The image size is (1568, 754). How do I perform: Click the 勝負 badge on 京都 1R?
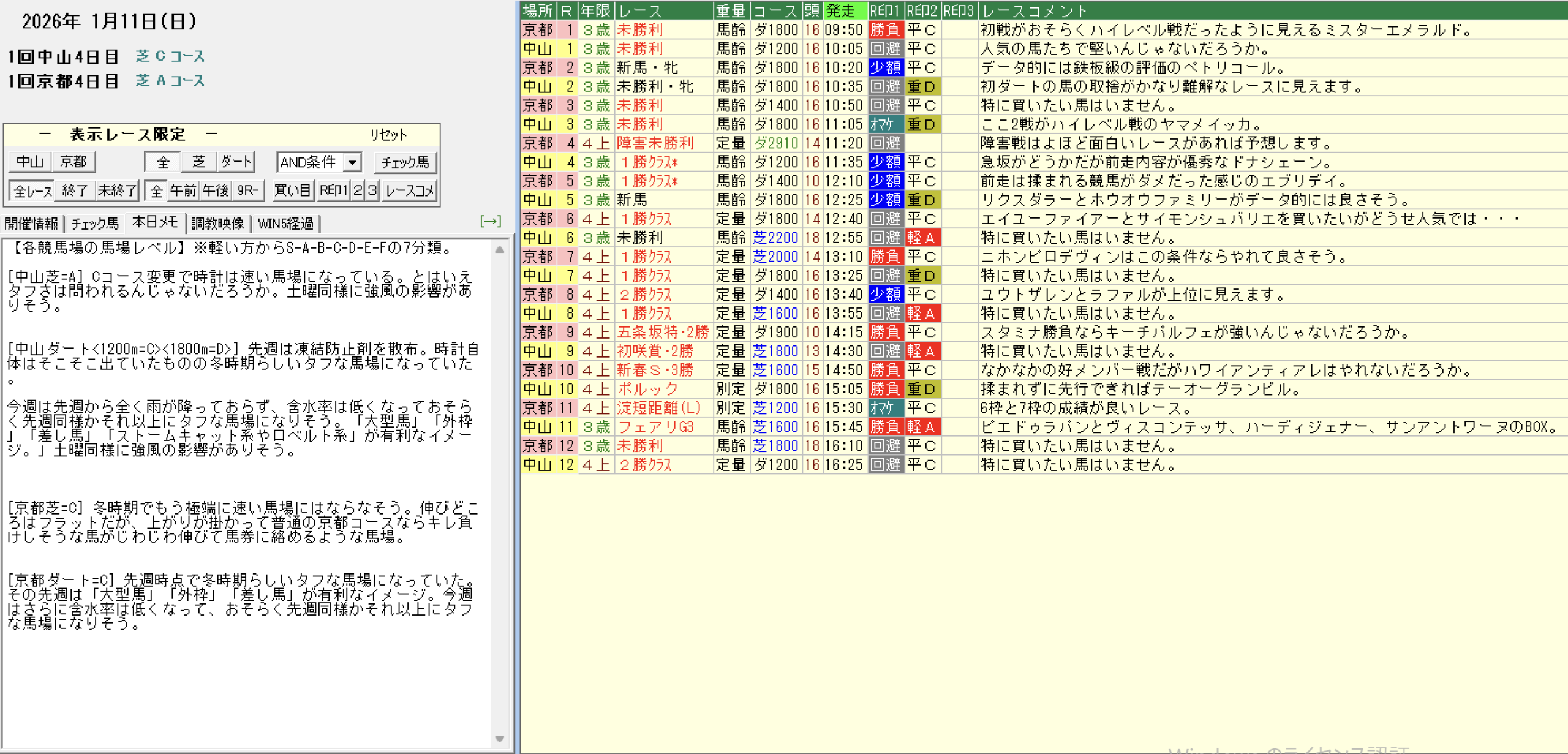coord(885,29)
